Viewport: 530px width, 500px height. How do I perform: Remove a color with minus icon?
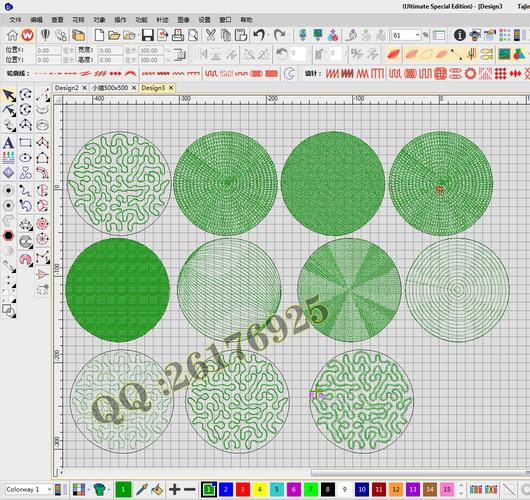click(190, 489)
